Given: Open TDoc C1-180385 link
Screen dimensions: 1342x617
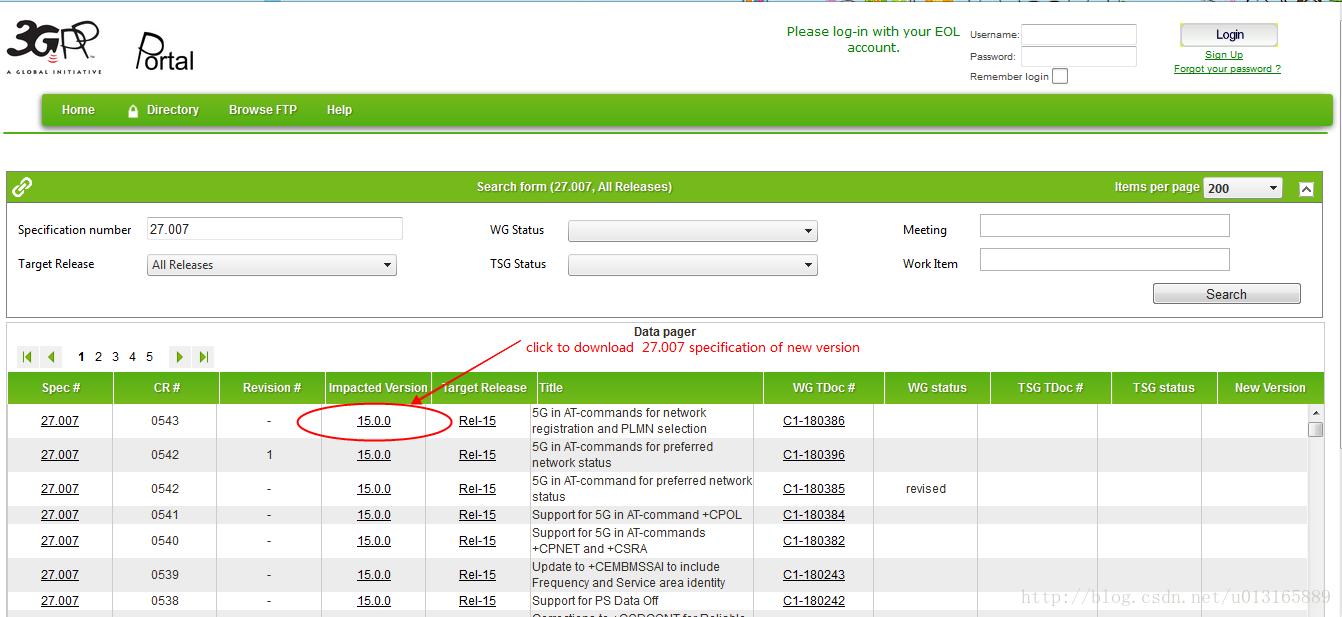Looking at the screenshot, I should coord(814,489).
